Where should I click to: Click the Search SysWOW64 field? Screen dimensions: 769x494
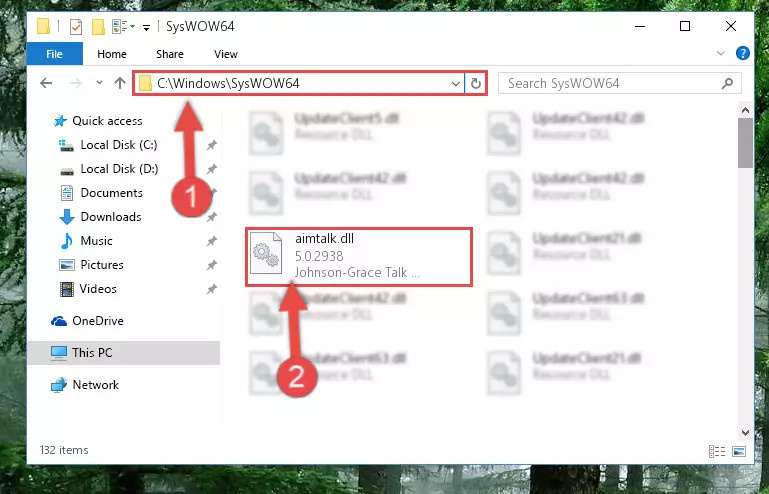click(x=619, y=83)
